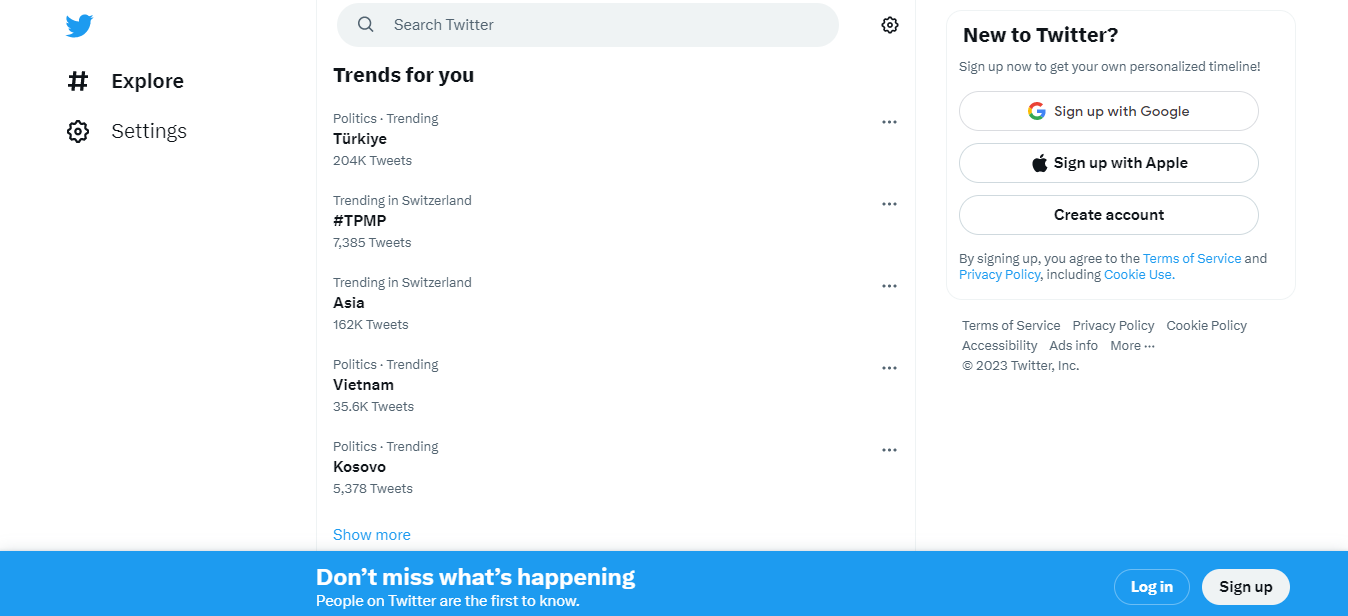This screenshot has height=616, width=1348.
Task: Open more options for Vietnam trend
Action: click(x=889, y=368)
